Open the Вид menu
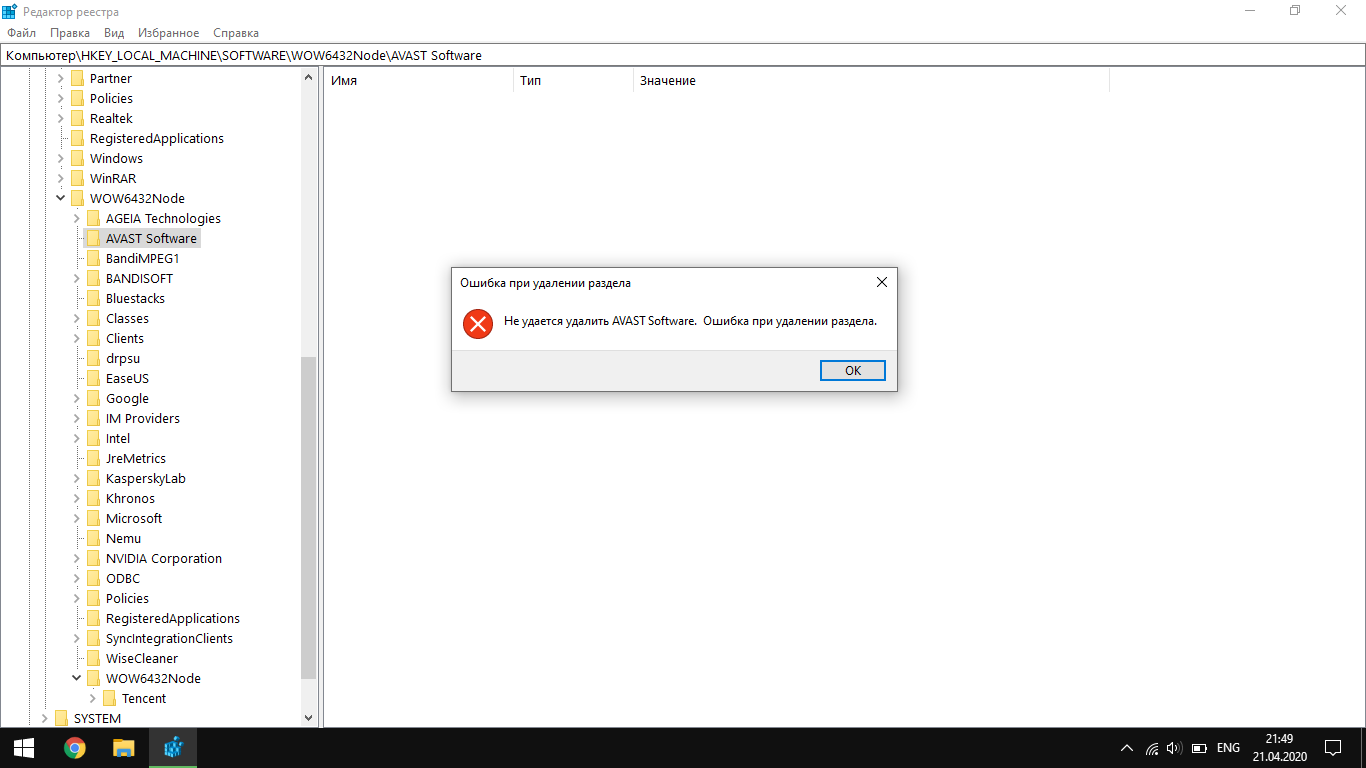 click(114, 33)
